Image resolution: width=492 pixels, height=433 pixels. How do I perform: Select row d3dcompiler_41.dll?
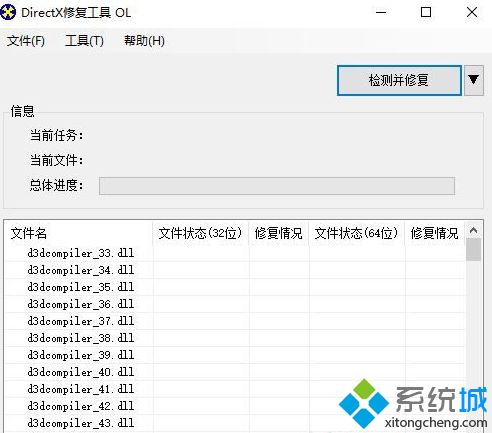235,389
